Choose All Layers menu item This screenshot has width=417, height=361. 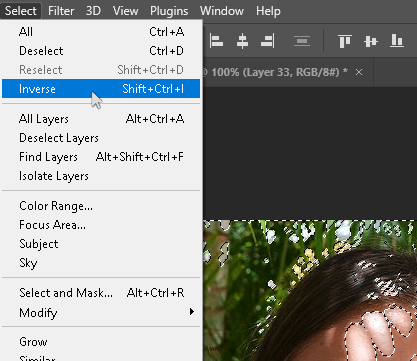[101, 119]
